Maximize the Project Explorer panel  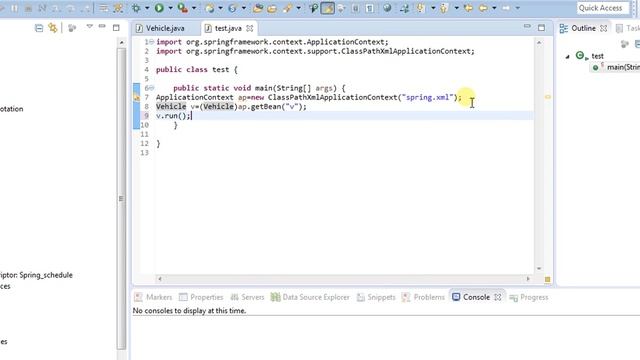pos(116,28)
